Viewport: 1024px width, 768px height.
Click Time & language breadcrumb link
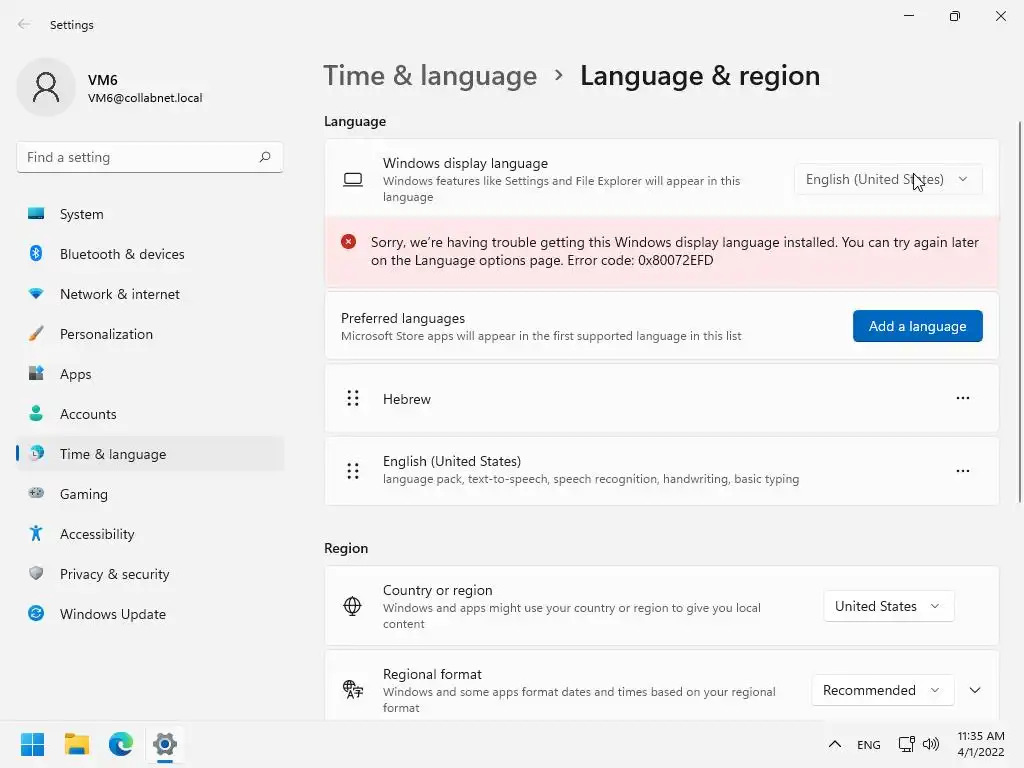pyautogui.click(x=430, y=76)
